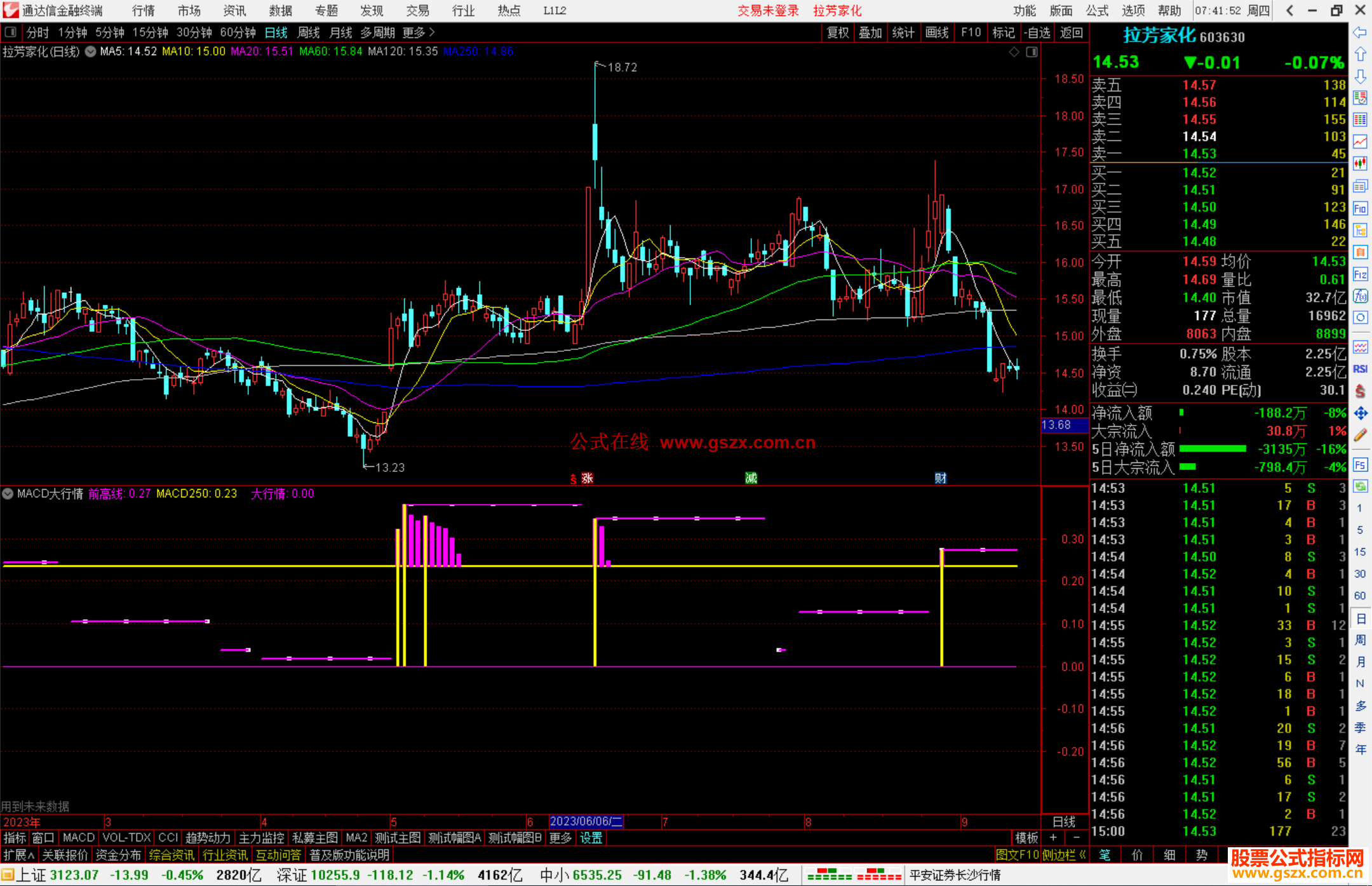Select the RSI indicator icon
Viewport: 1372px width, 886px height.
(1360, 369)
